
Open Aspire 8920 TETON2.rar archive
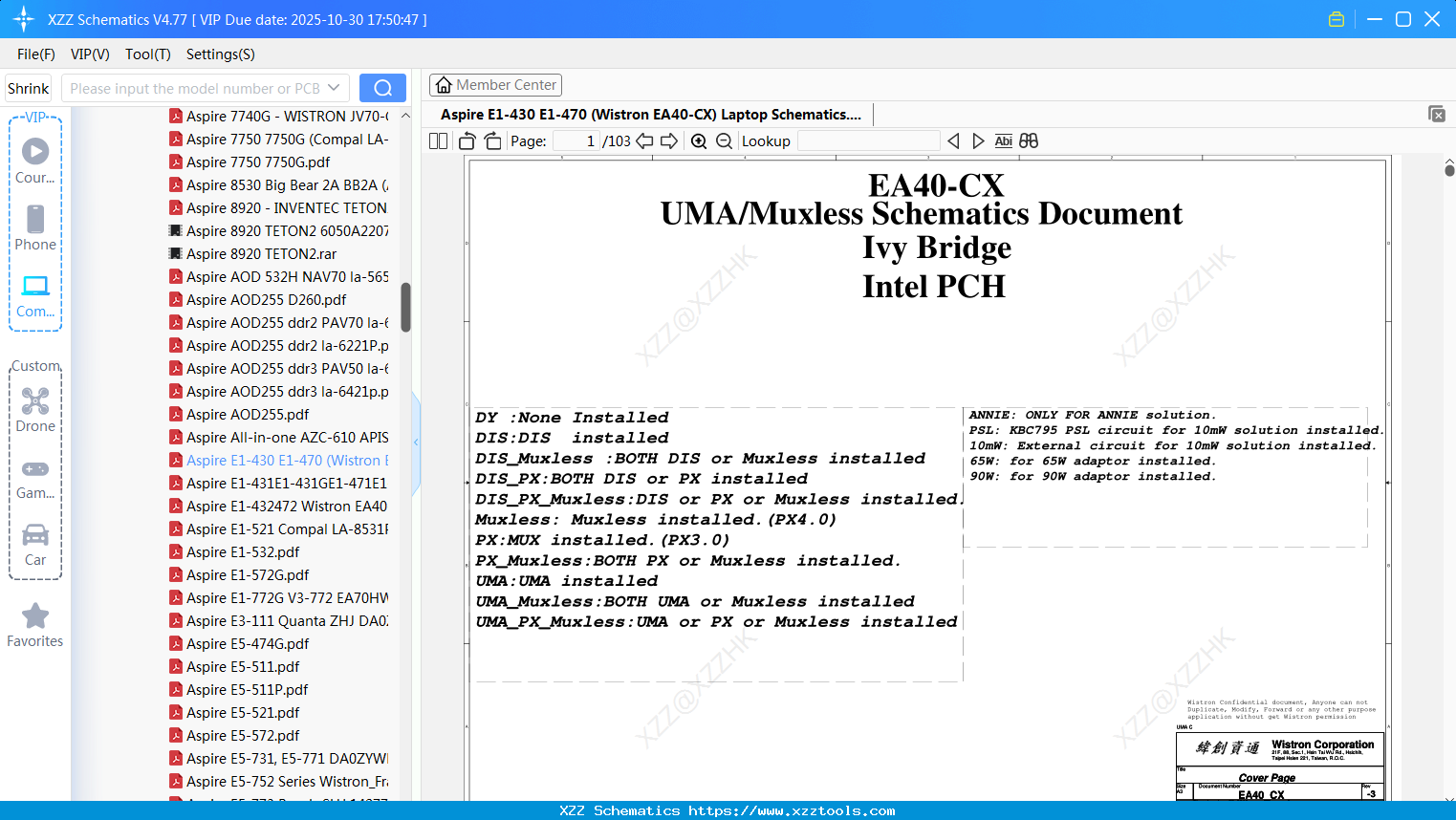click(x=253, y=254)
